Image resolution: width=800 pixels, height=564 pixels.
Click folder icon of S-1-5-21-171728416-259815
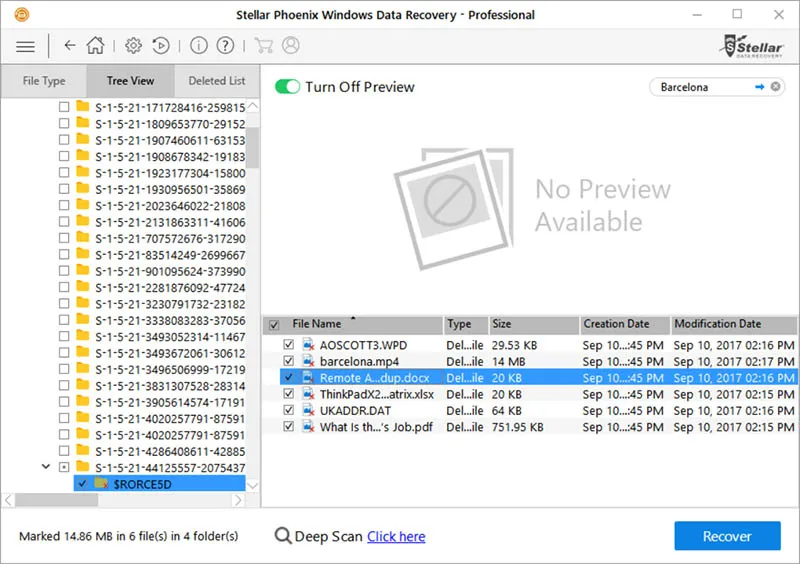coord(83,107)
